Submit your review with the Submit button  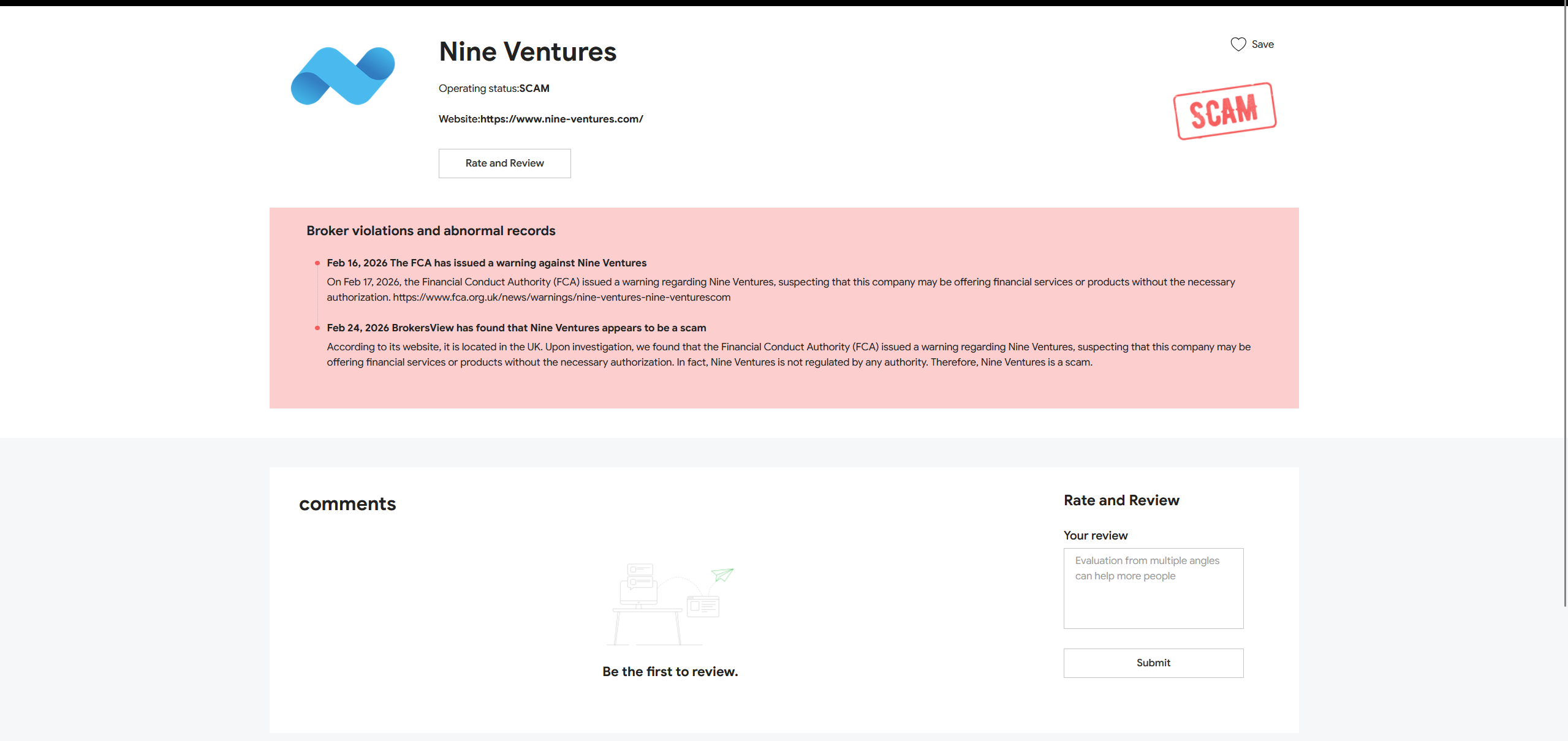pos(1153,663)
